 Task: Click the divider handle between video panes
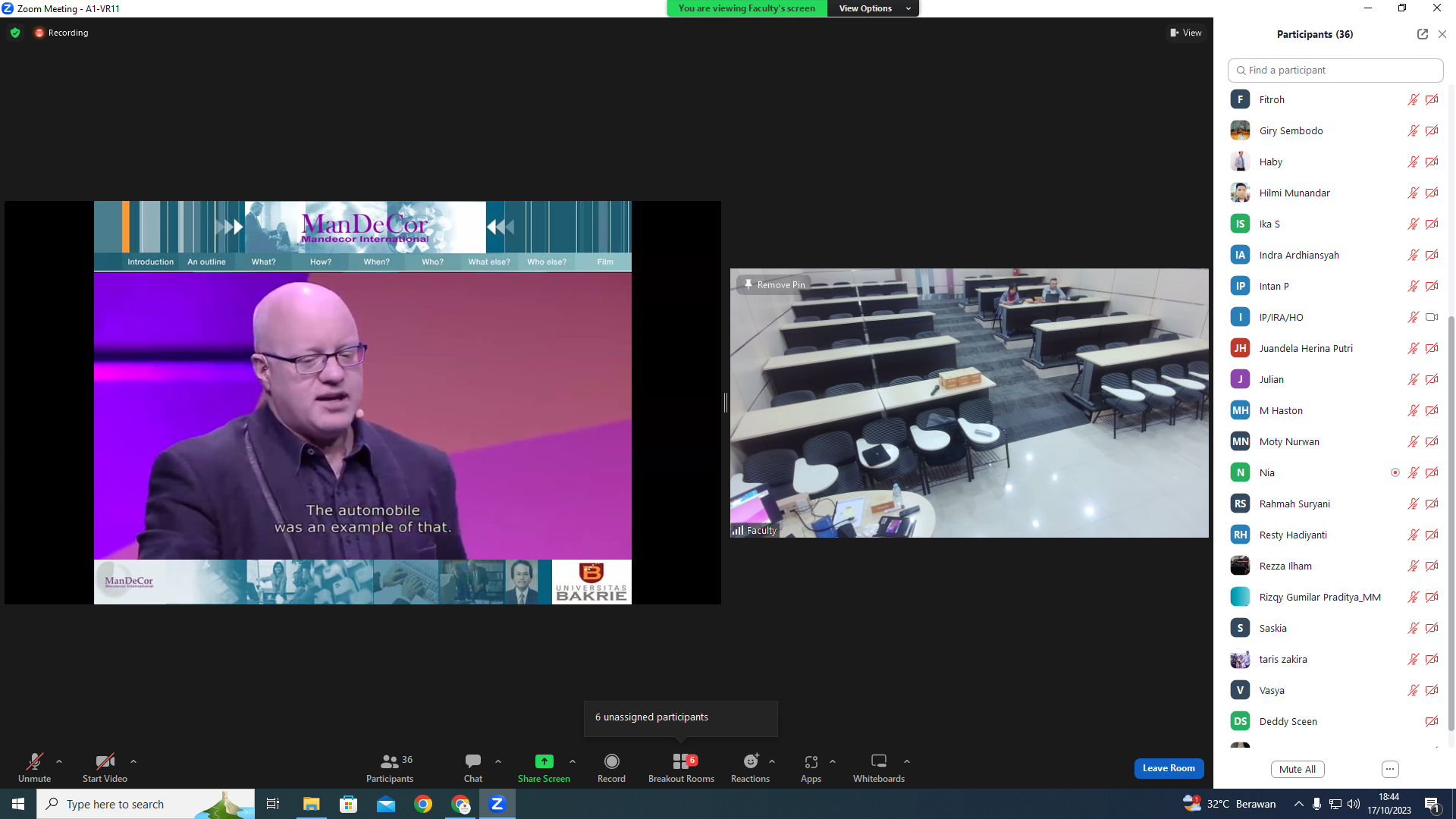[726, 403]
